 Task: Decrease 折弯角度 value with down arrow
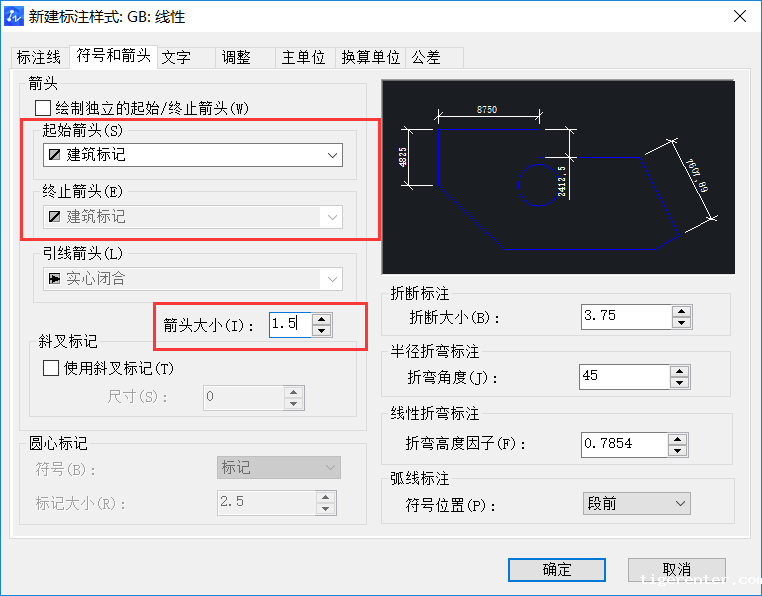click(x=681, y=382)
